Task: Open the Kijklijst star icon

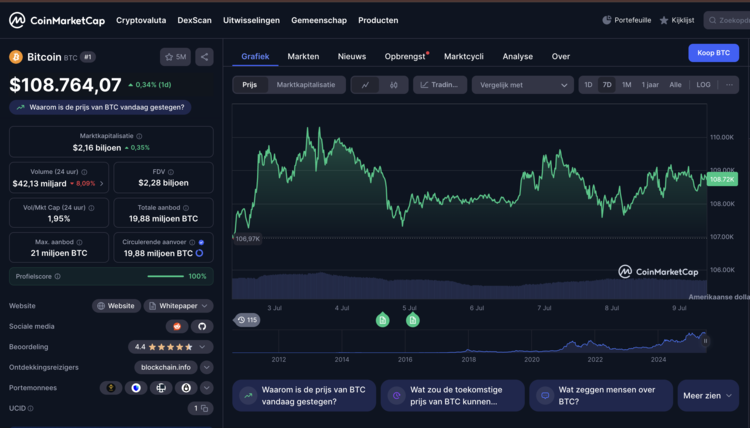Action: pos(664,20)
